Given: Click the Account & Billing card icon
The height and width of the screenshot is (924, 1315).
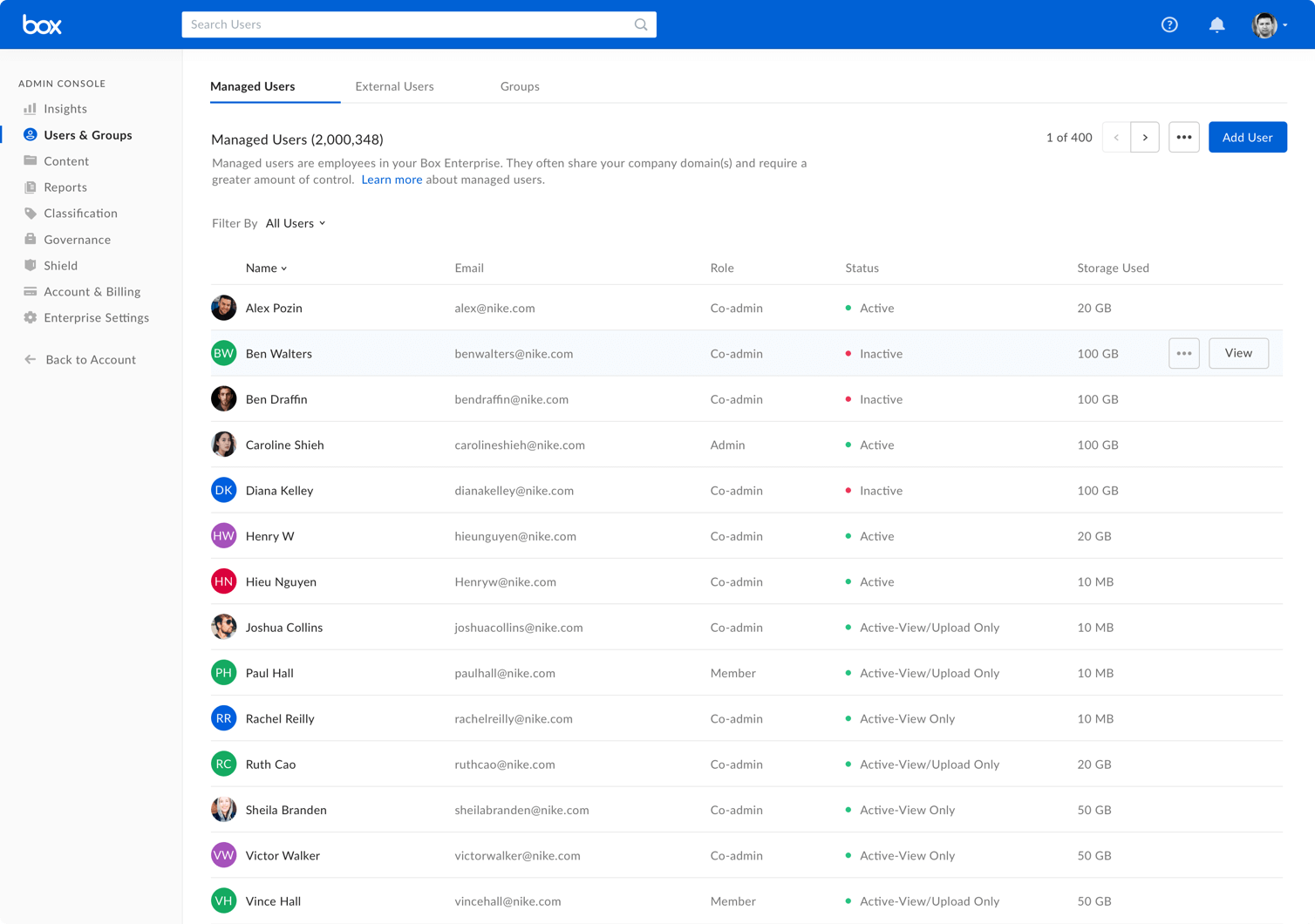Looking at the screenshot, I should [31, 291].
